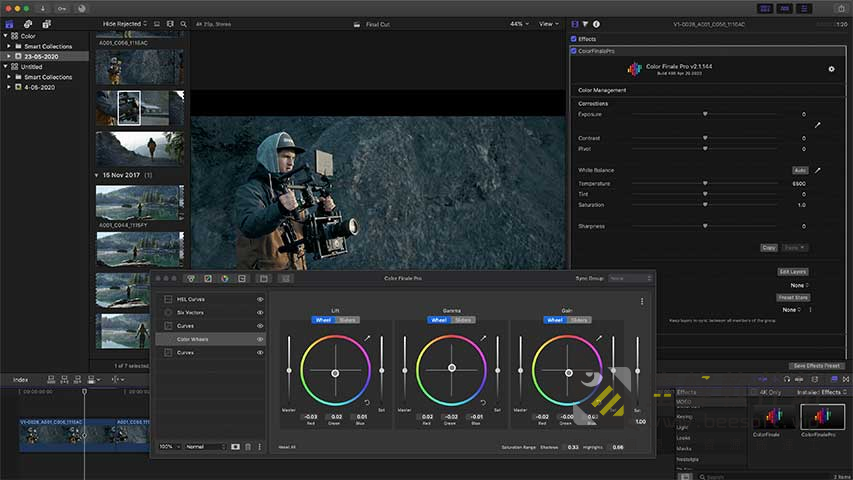Select Smart Collections under Color library

[x=48, y=46]
